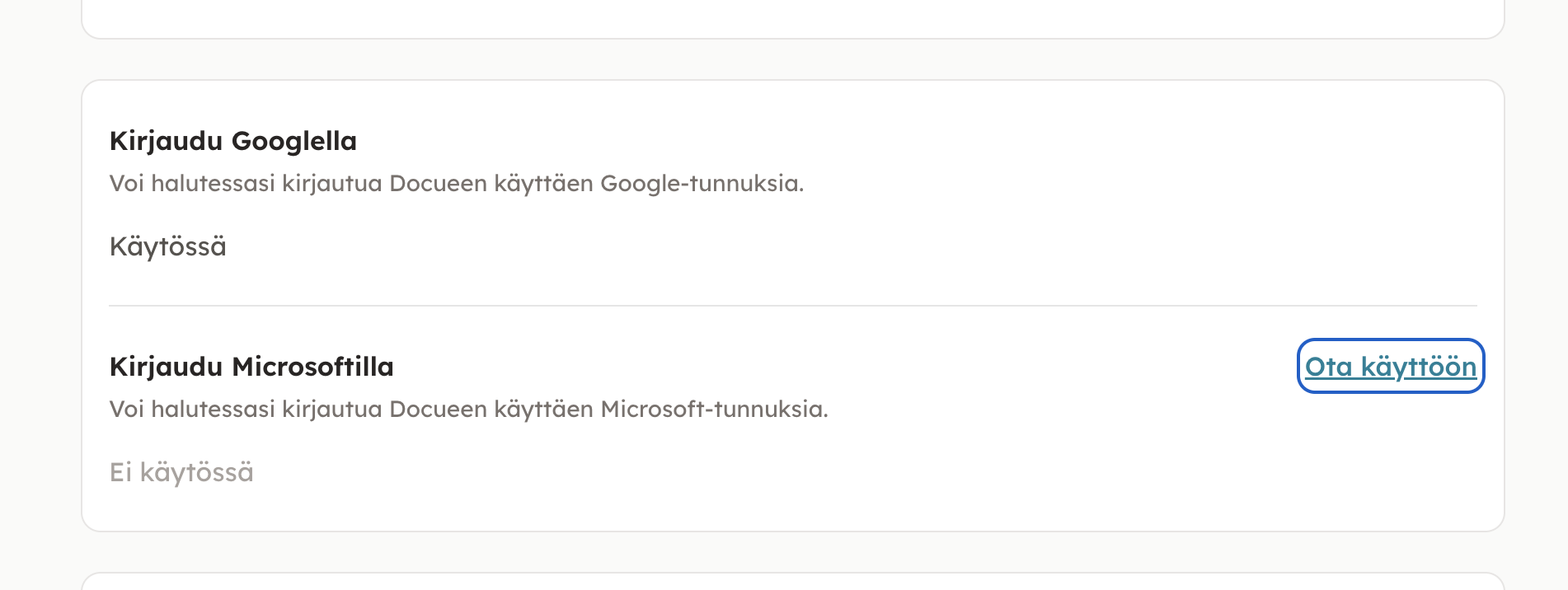This screenshot has height=590, width=1568.
Task: Click the Microsoft sign-in description sentence
Action: tap(468, 409)
